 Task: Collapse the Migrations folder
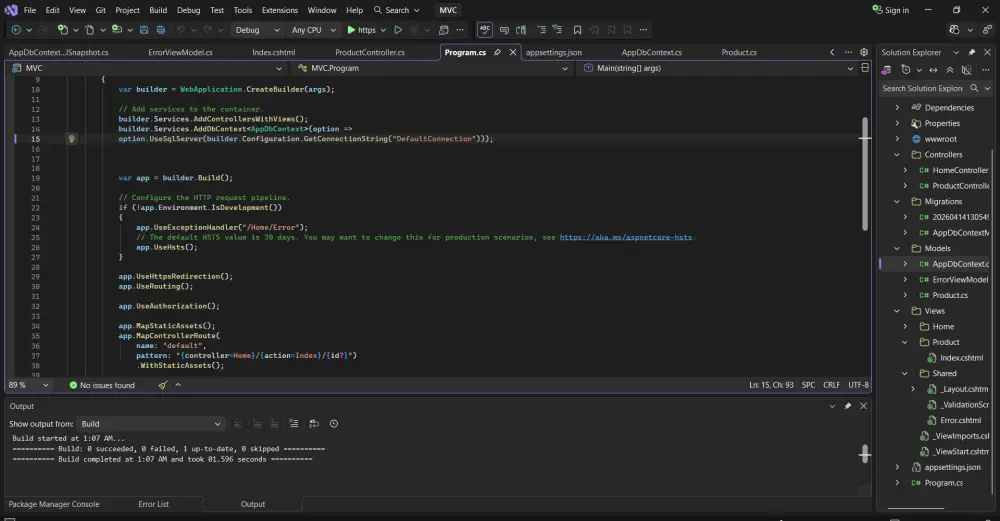[897, 202]
